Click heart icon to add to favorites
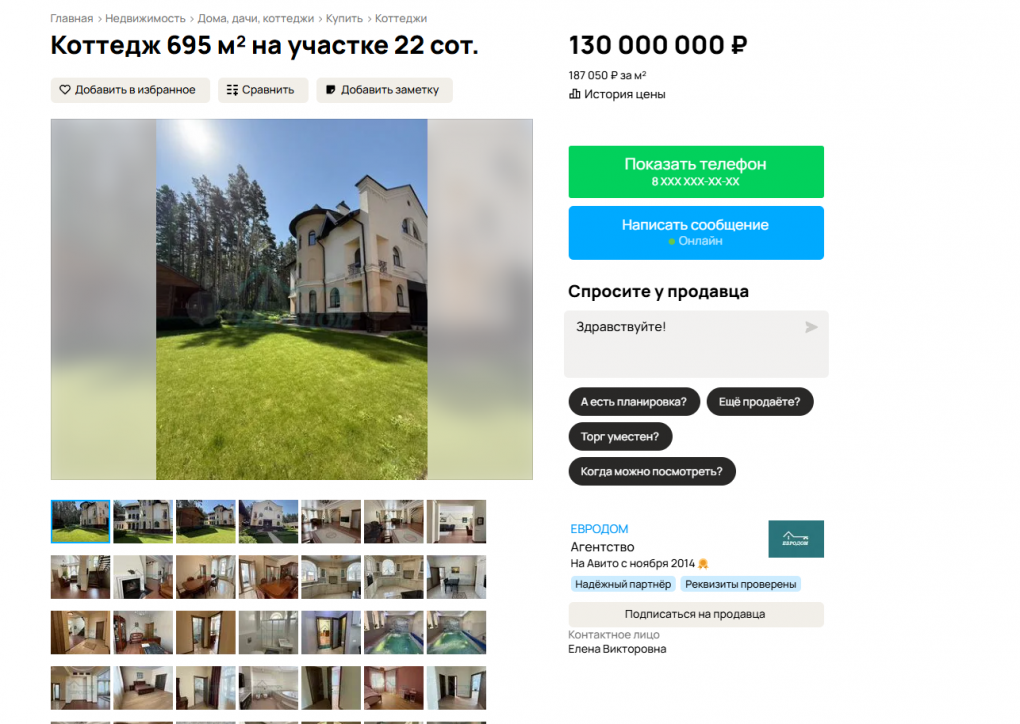 (65, 90)
